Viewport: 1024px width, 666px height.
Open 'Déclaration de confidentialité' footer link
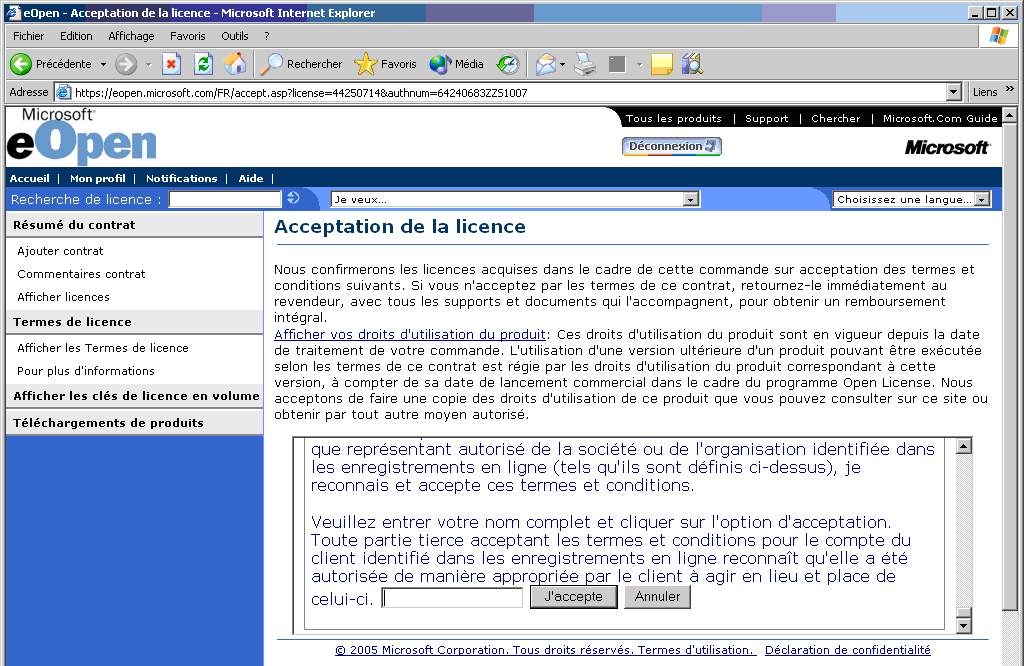point(847,650)
